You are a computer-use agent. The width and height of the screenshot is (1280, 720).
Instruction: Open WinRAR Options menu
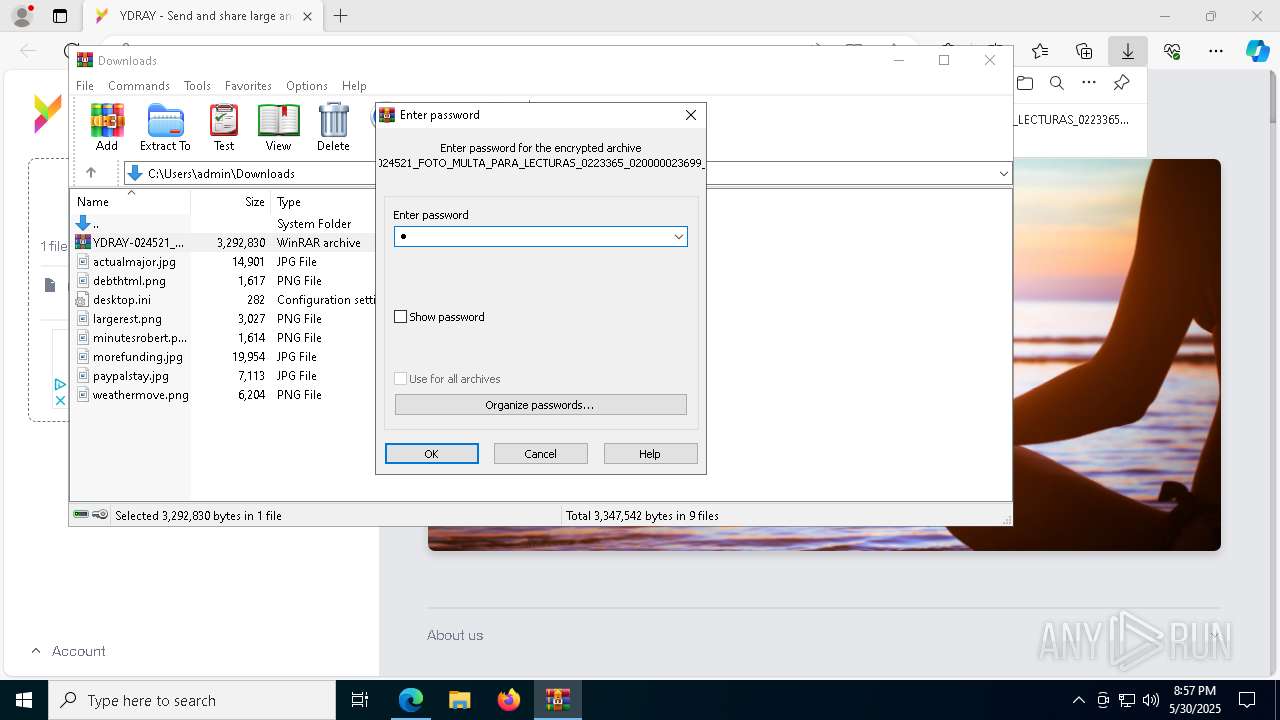tap(307, 86)
